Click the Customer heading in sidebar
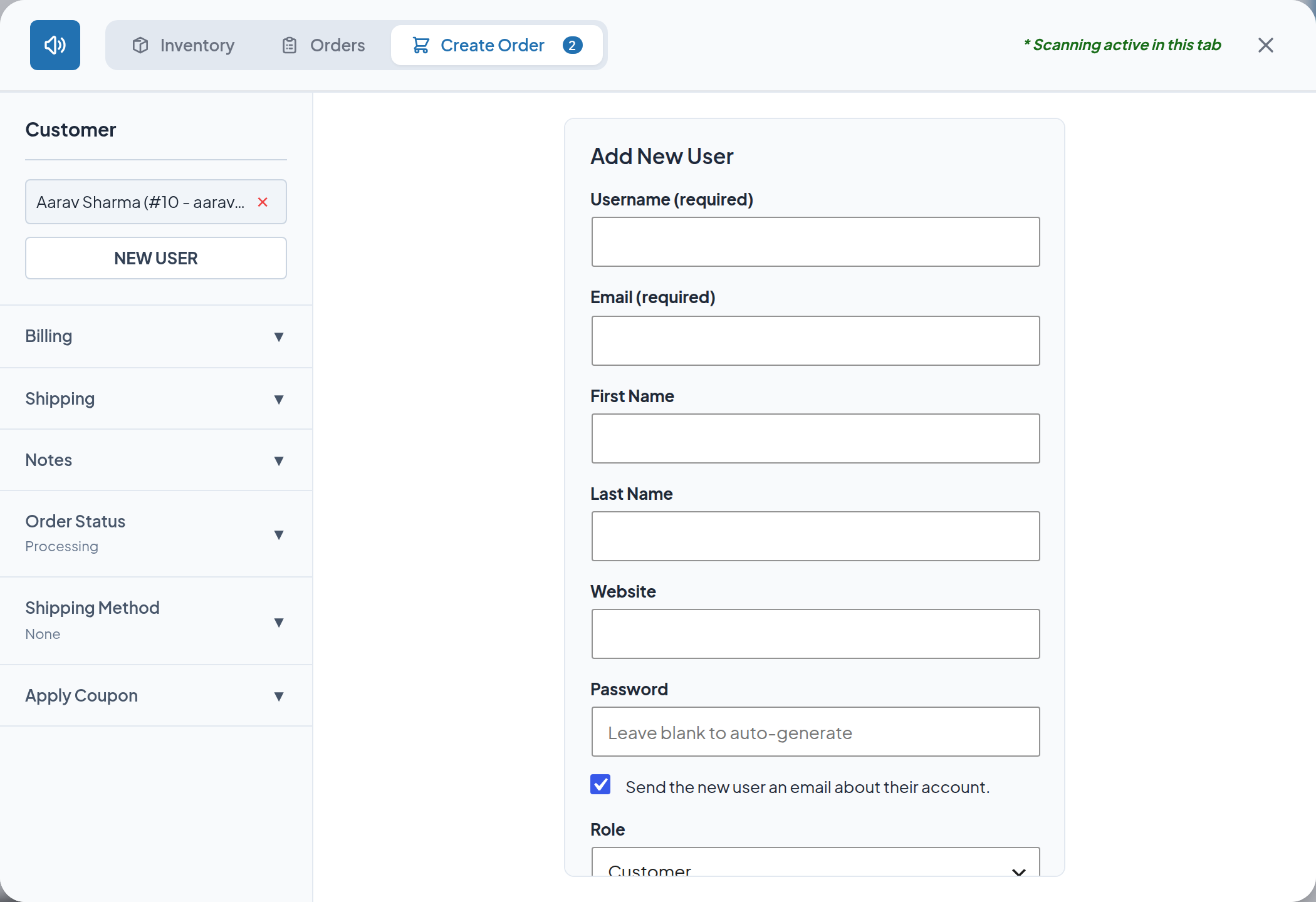 [71, 130]
